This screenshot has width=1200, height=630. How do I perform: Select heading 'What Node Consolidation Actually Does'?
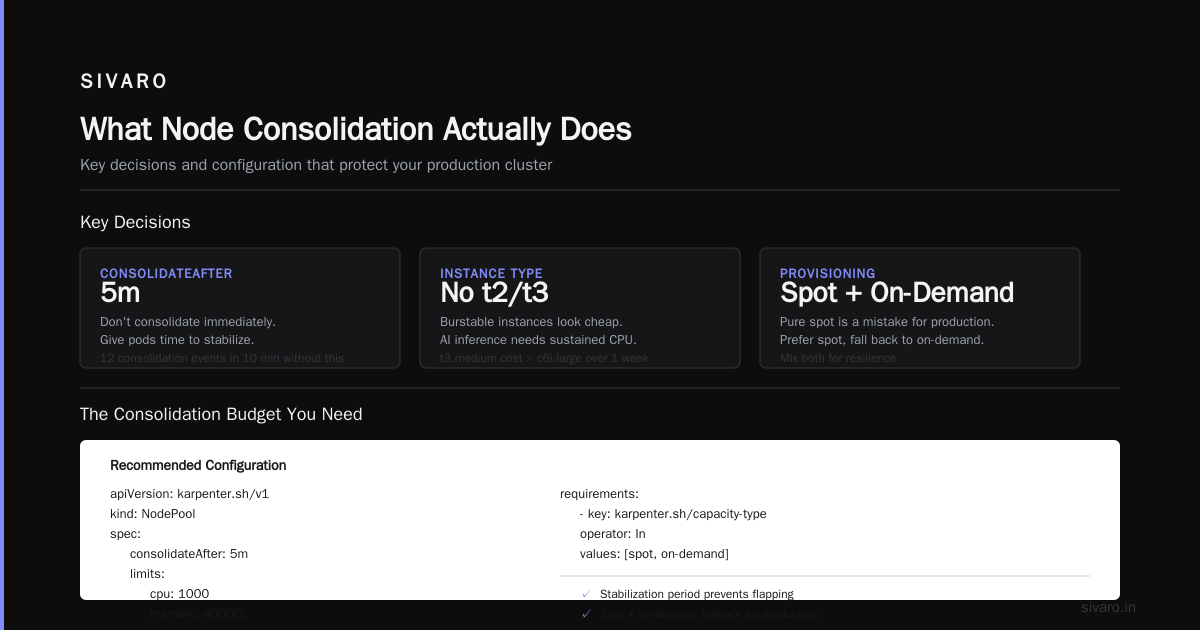356,129
